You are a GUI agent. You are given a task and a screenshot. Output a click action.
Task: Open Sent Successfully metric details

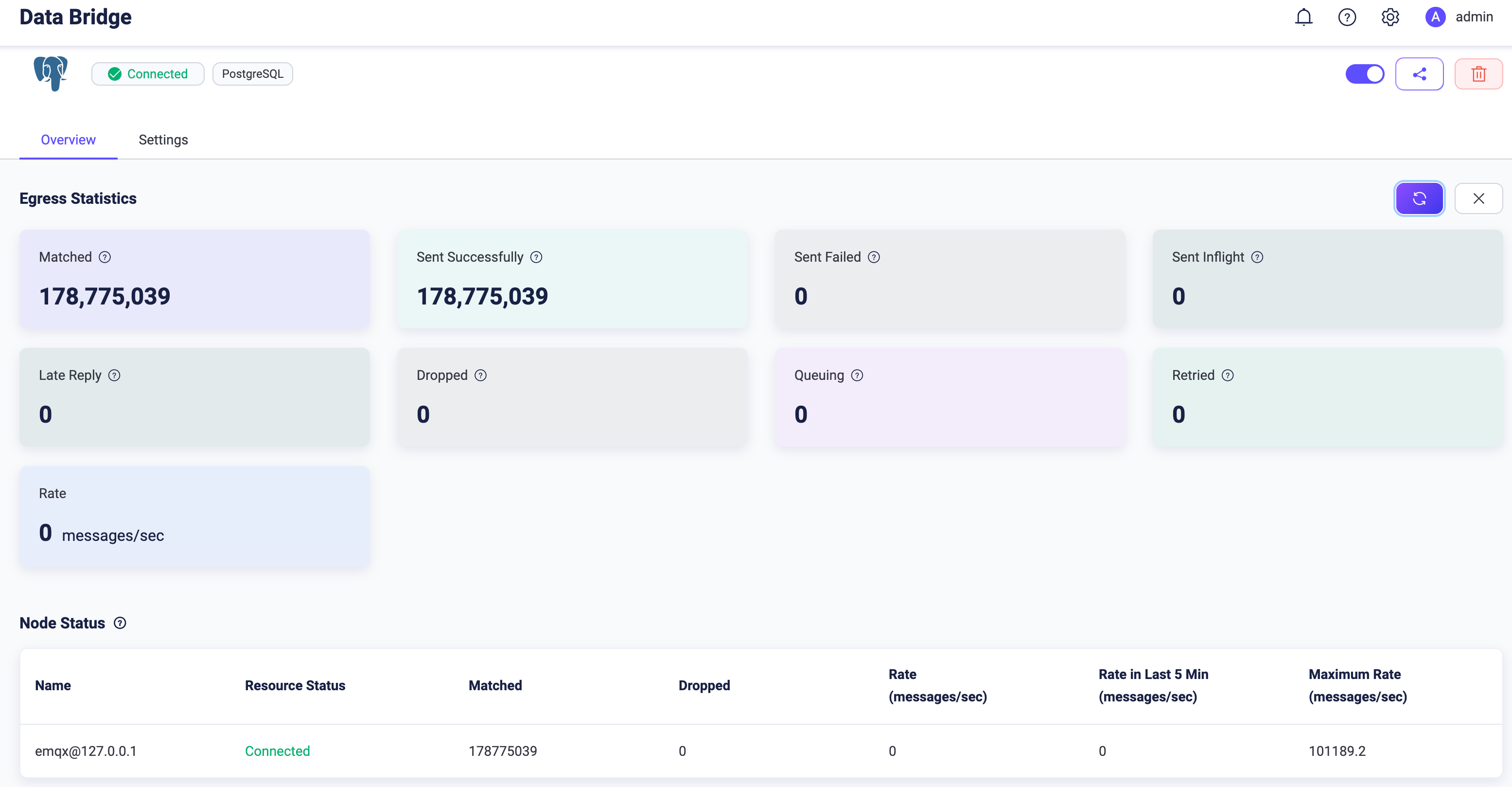(x=537, y=257)
